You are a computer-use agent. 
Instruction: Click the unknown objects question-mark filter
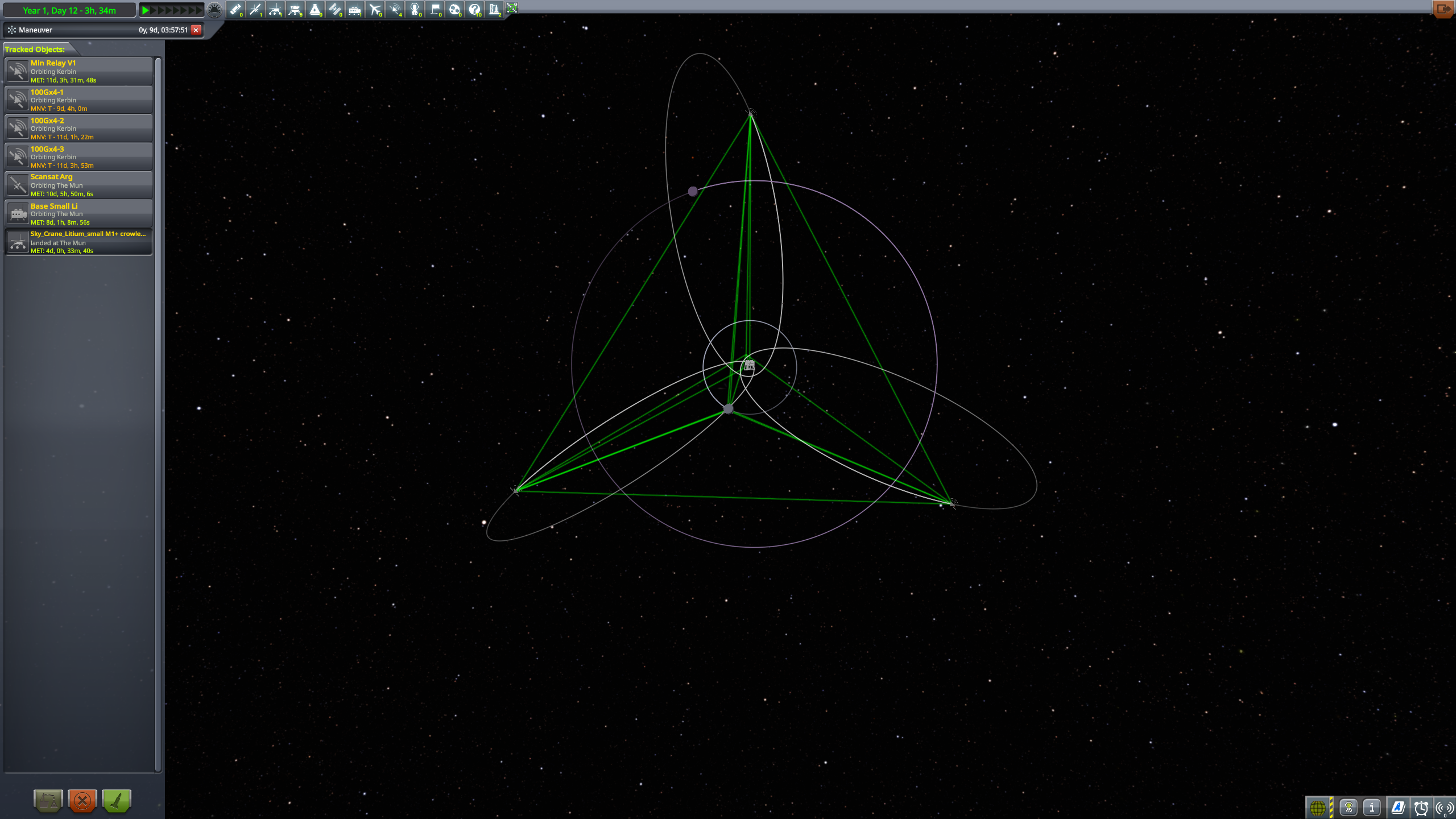474,9
